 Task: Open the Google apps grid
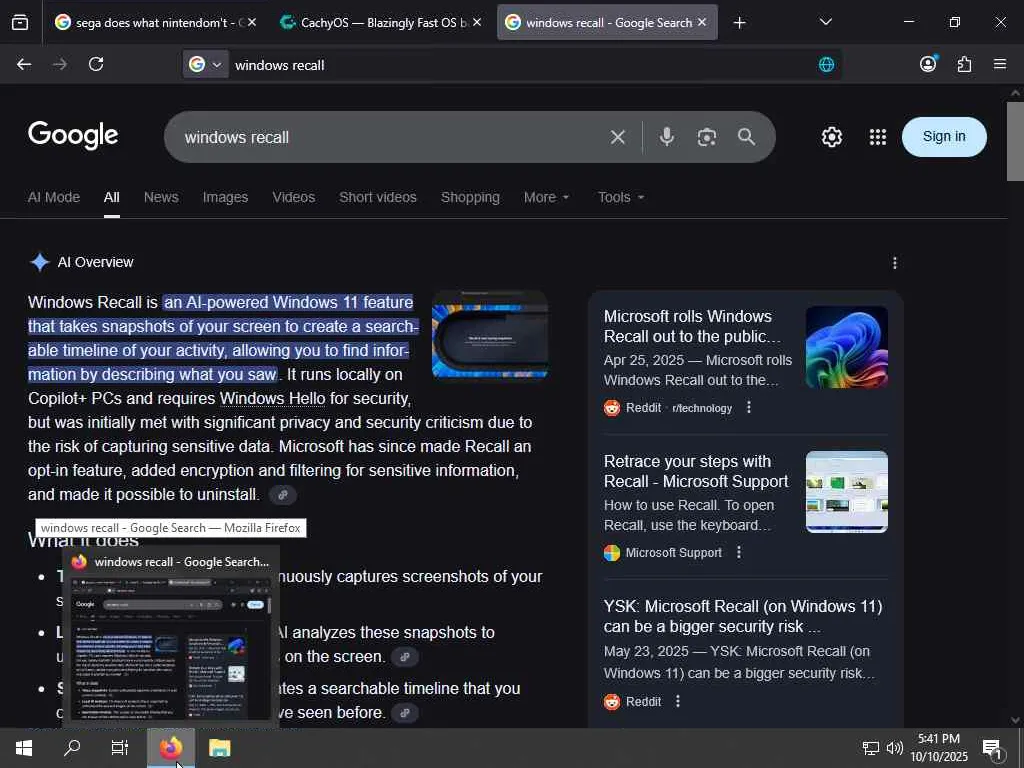coord(878,137)
